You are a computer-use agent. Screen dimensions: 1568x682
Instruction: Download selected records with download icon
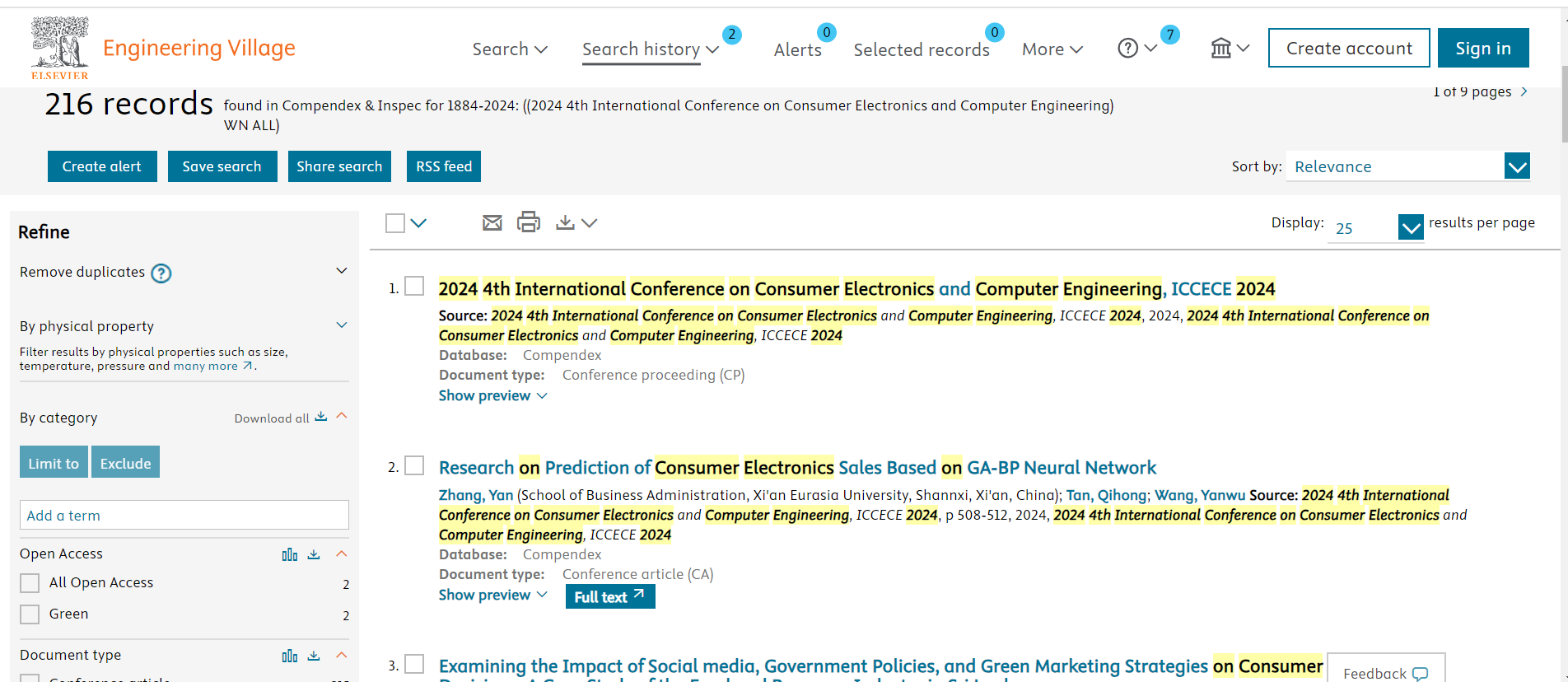coord(565,222)
